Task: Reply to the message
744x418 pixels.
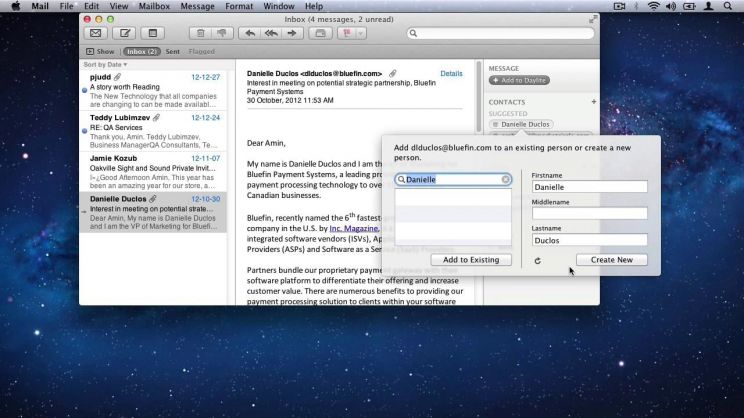Action: [250, 33]
